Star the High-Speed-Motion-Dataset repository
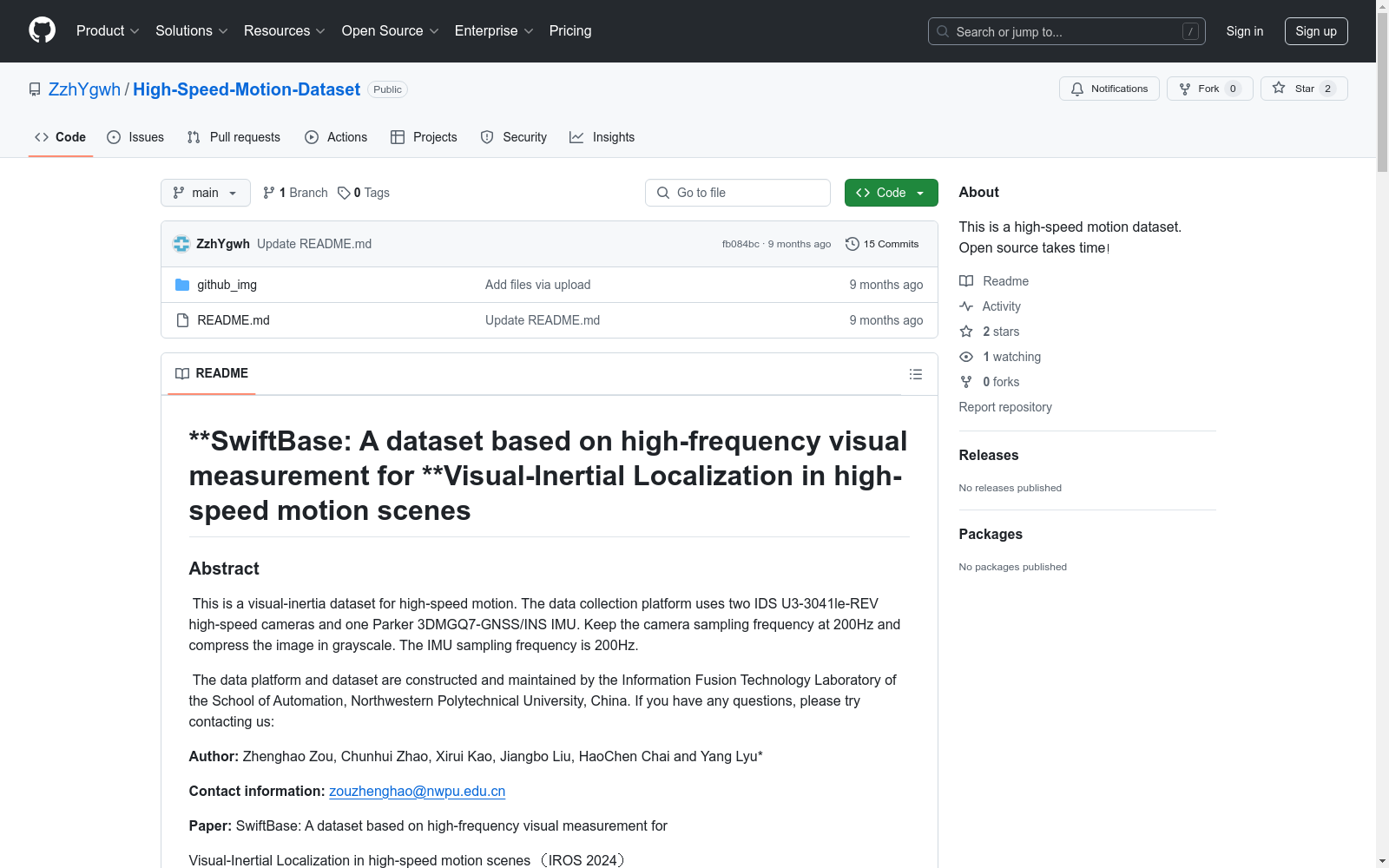The height and width of the screenshot is (868, 1389). click(x=1304, y=89)
